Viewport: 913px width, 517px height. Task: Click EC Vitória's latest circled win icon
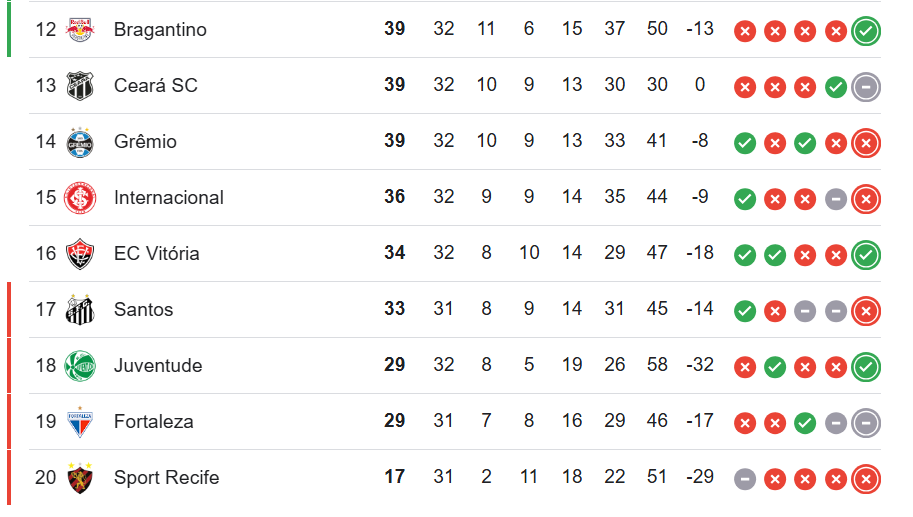click(866, 255)
